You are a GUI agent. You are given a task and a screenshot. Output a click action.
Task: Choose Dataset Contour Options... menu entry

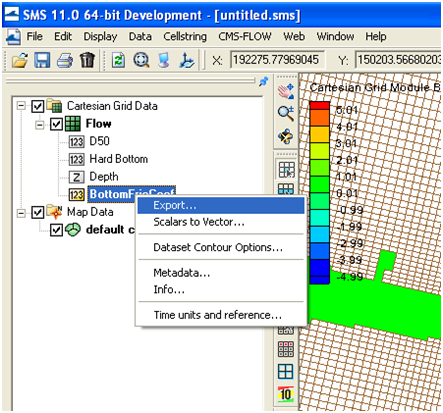point(221,247)
